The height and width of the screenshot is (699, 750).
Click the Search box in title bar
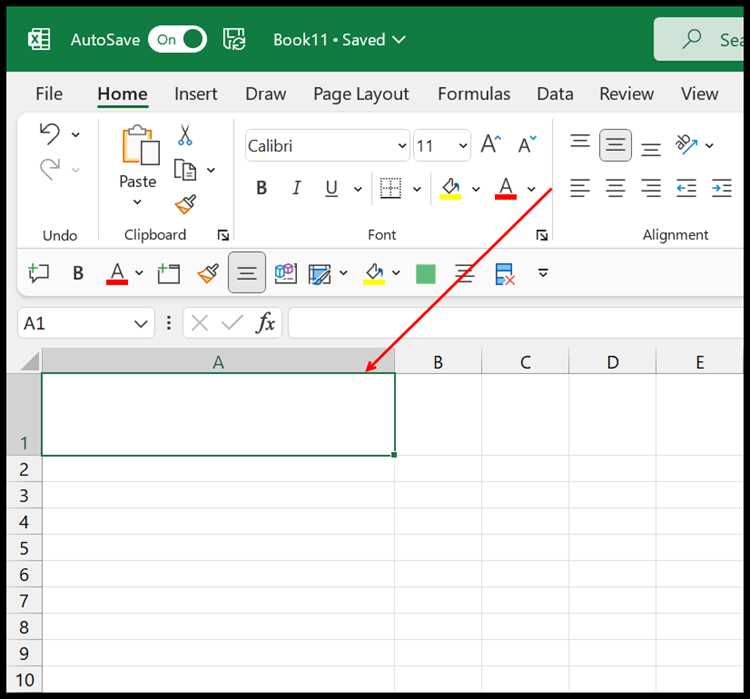[699, 39]
